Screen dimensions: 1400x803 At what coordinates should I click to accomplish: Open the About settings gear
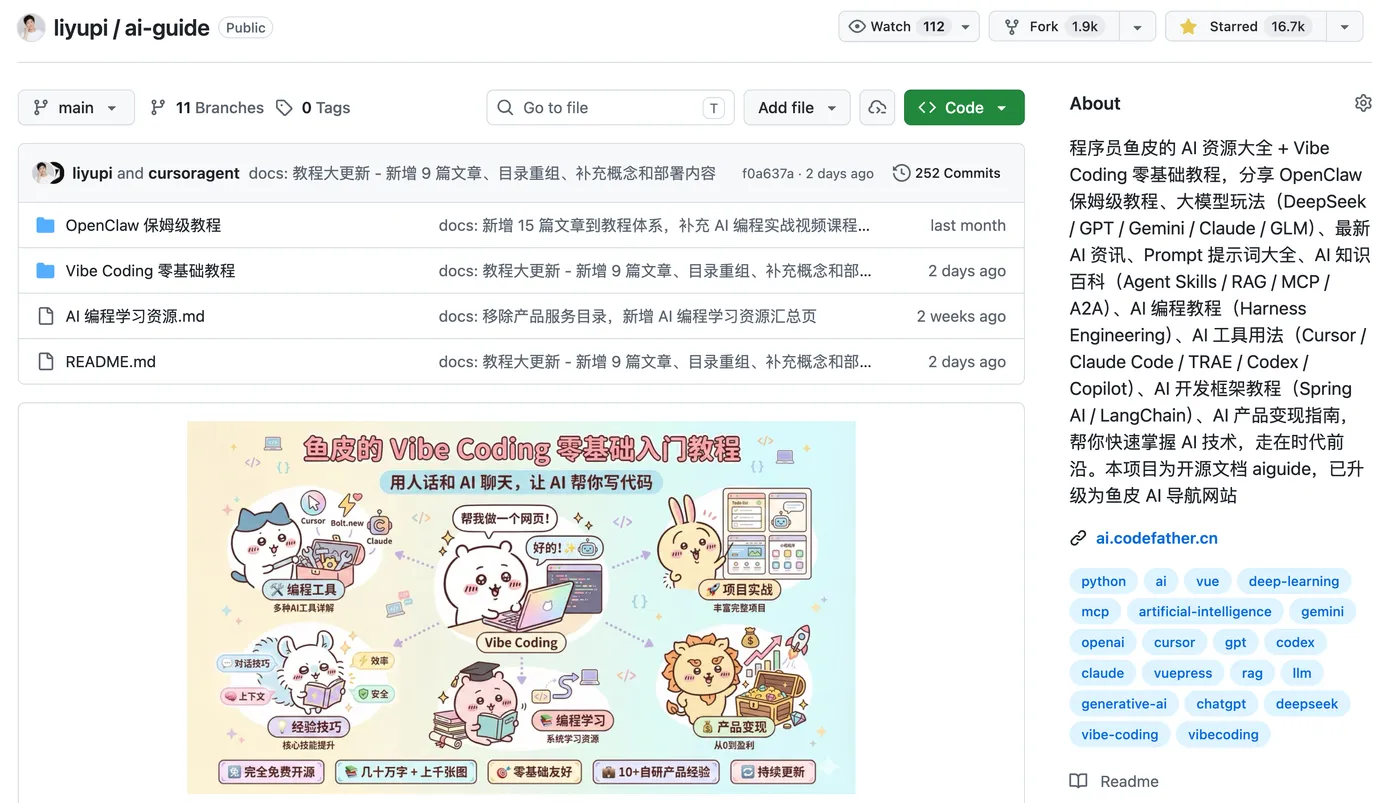coord(1363,103)
